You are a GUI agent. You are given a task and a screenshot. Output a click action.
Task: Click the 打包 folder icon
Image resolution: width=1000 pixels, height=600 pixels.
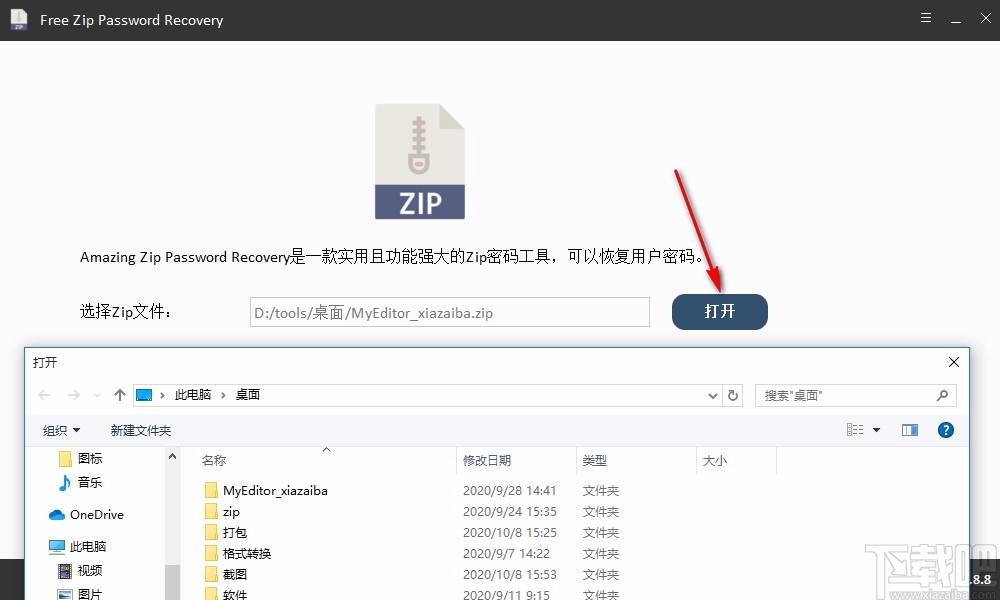(x=211, y=532)
